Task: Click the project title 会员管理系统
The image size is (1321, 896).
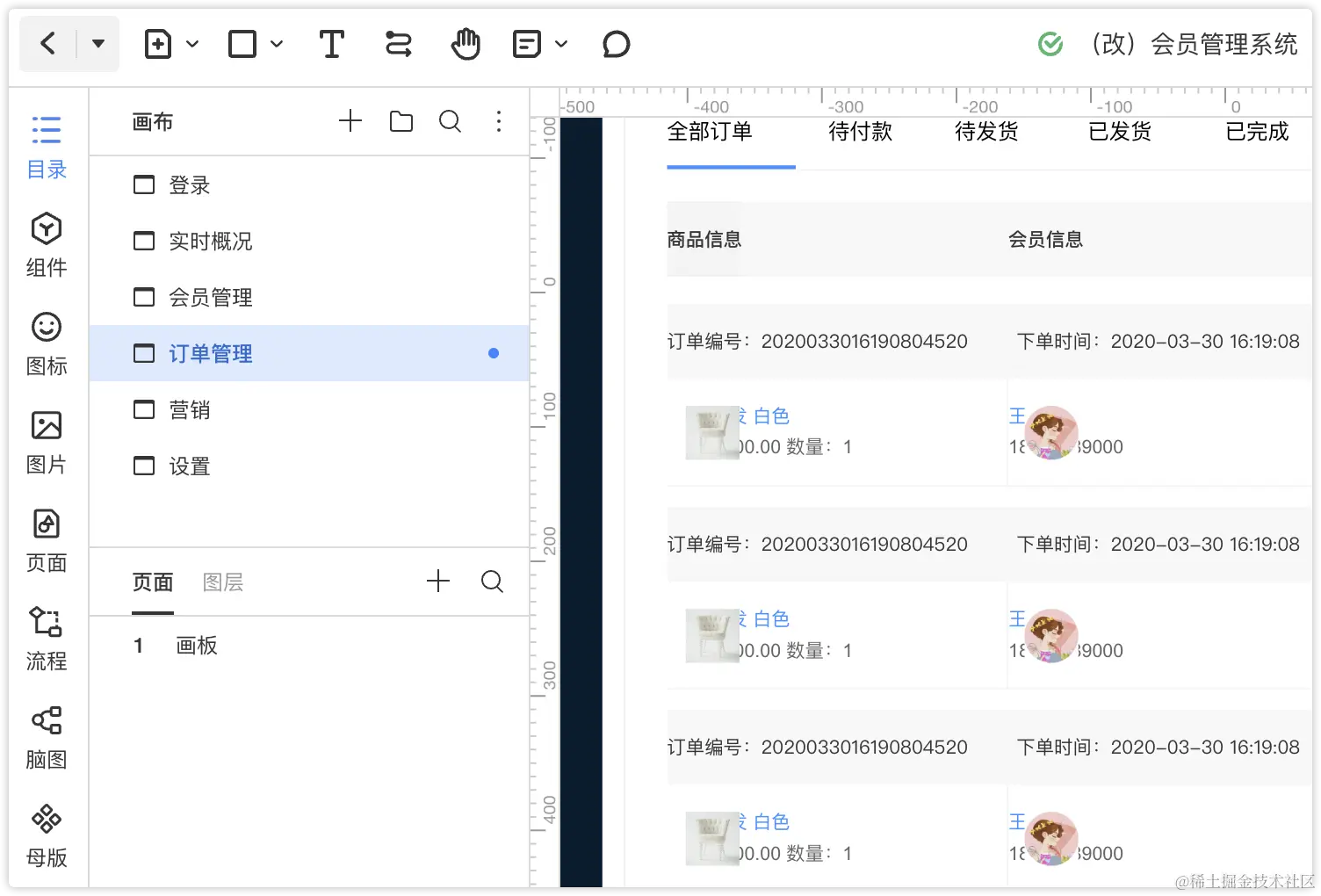Action: [1224, 44]
